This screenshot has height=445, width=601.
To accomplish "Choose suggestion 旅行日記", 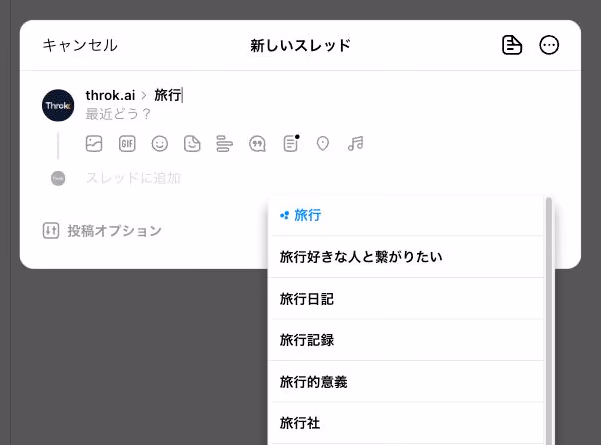I will [x=407, y=299].
